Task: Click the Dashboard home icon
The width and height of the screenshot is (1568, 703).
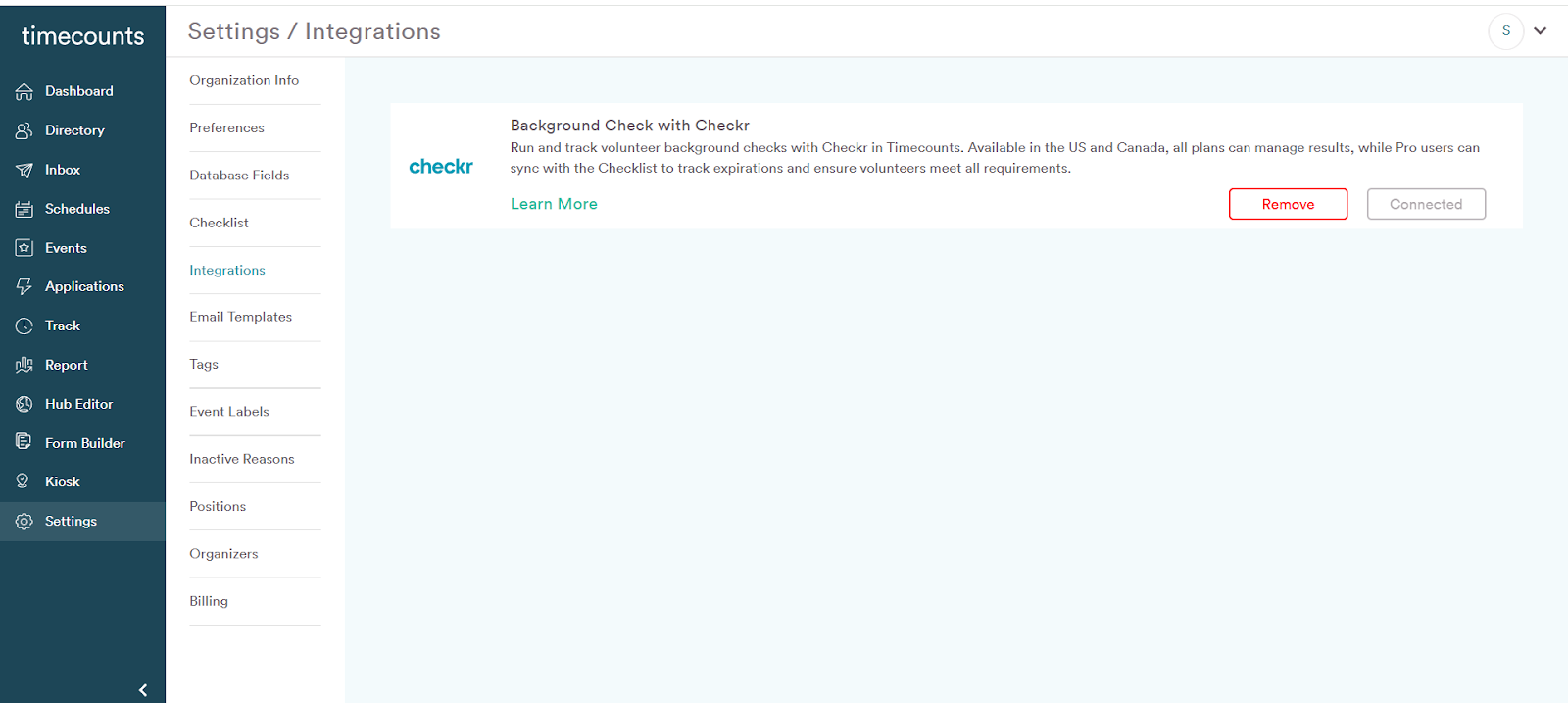Action: click(24, 91)
